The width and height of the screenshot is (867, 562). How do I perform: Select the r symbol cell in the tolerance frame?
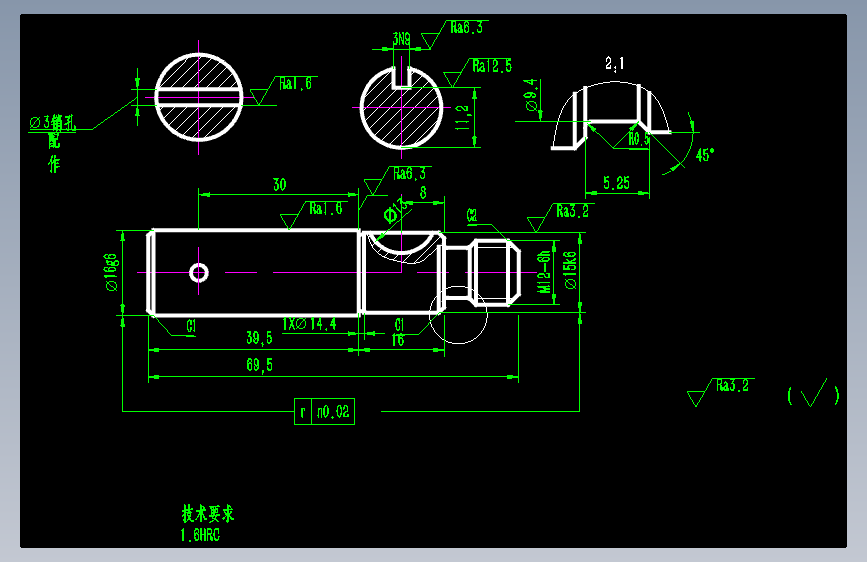[303, 412]
